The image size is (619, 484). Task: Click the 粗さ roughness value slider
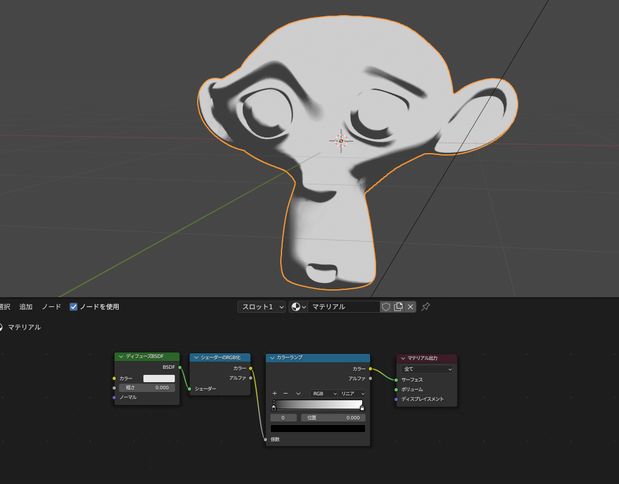tap(147, 388)
